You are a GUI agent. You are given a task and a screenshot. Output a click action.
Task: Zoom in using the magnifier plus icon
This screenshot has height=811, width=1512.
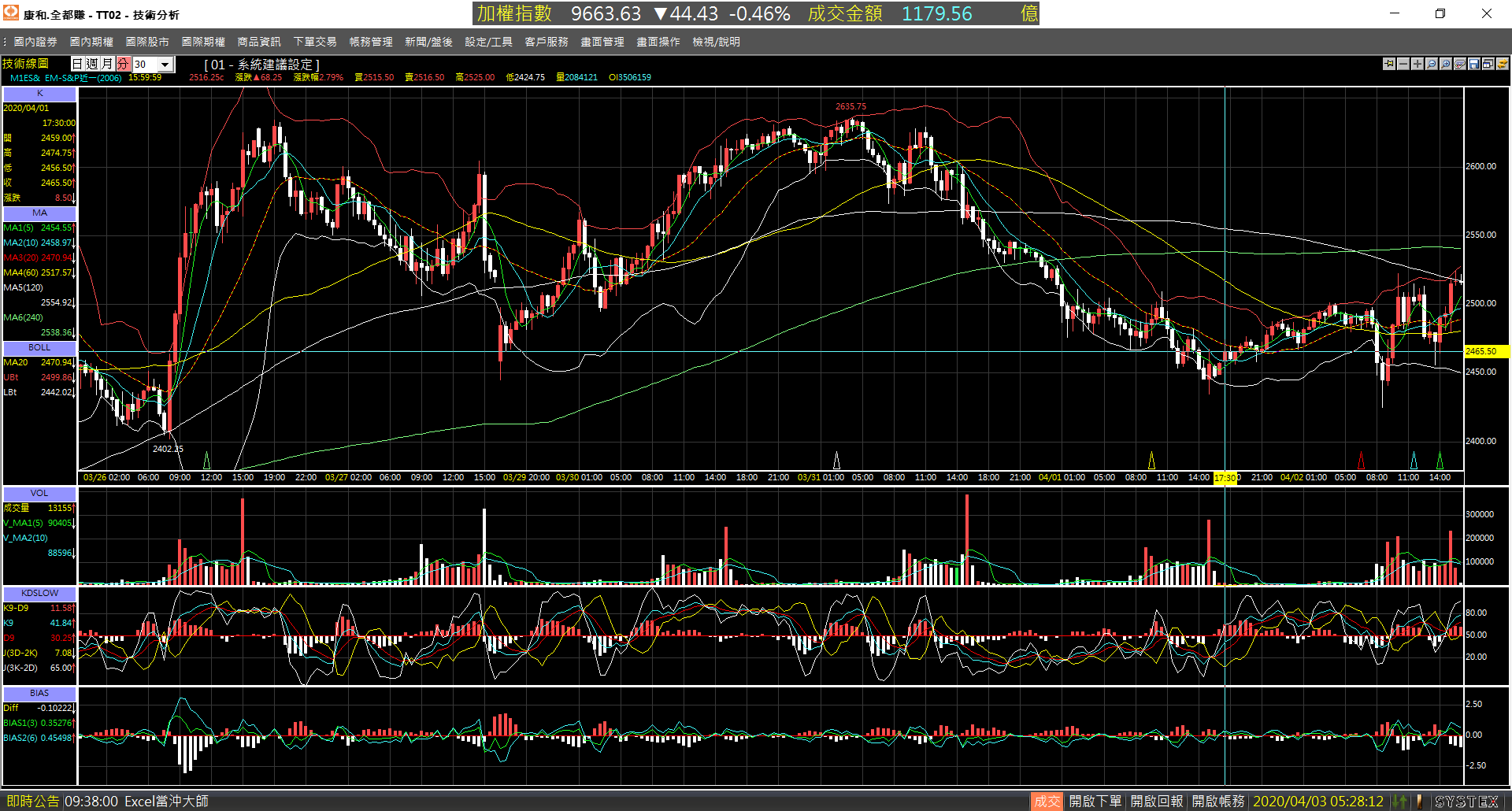tap(1446, 64)
